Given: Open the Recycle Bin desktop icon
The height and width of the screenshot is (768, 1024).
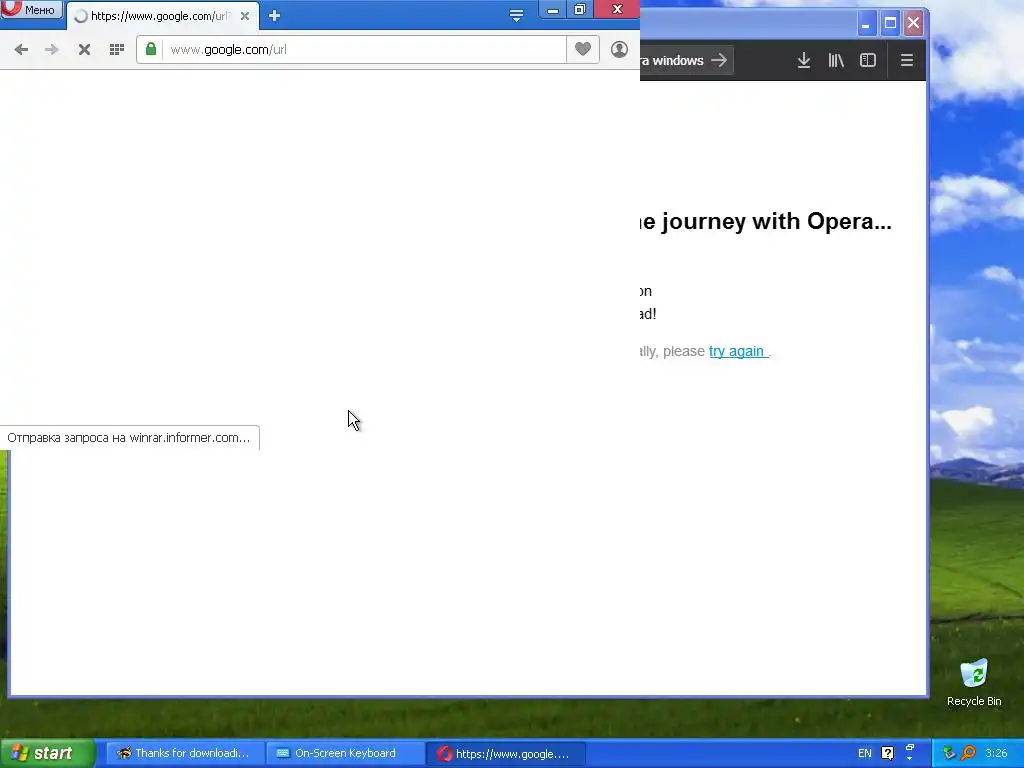Looking at the screenshot, I should (974, 682).
